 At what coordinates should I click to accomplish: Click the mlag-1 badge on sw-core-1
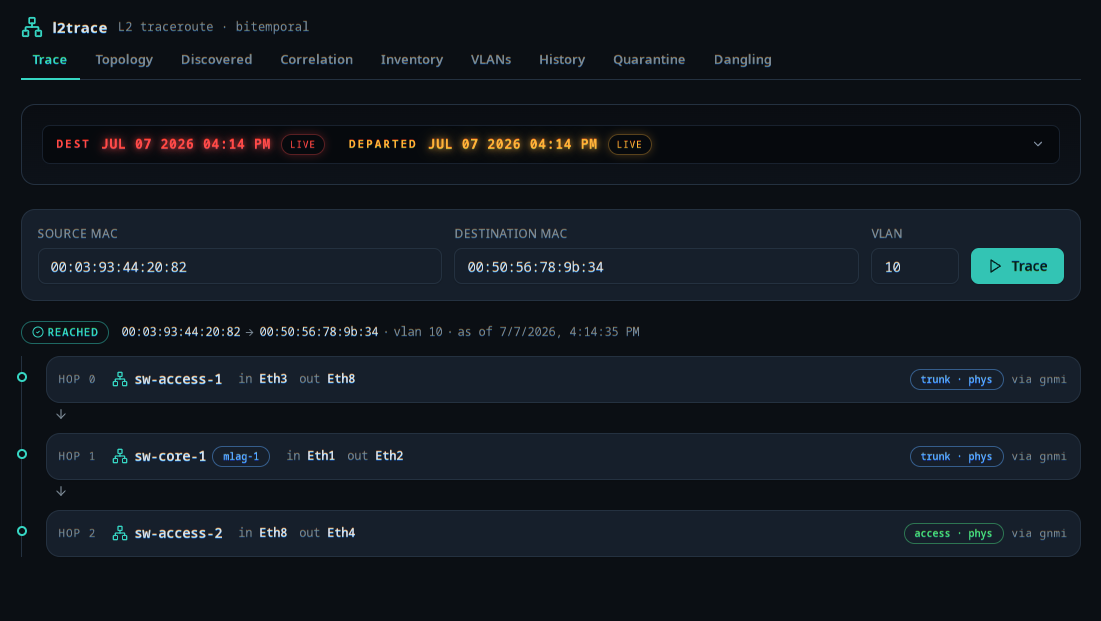[241, 457]
